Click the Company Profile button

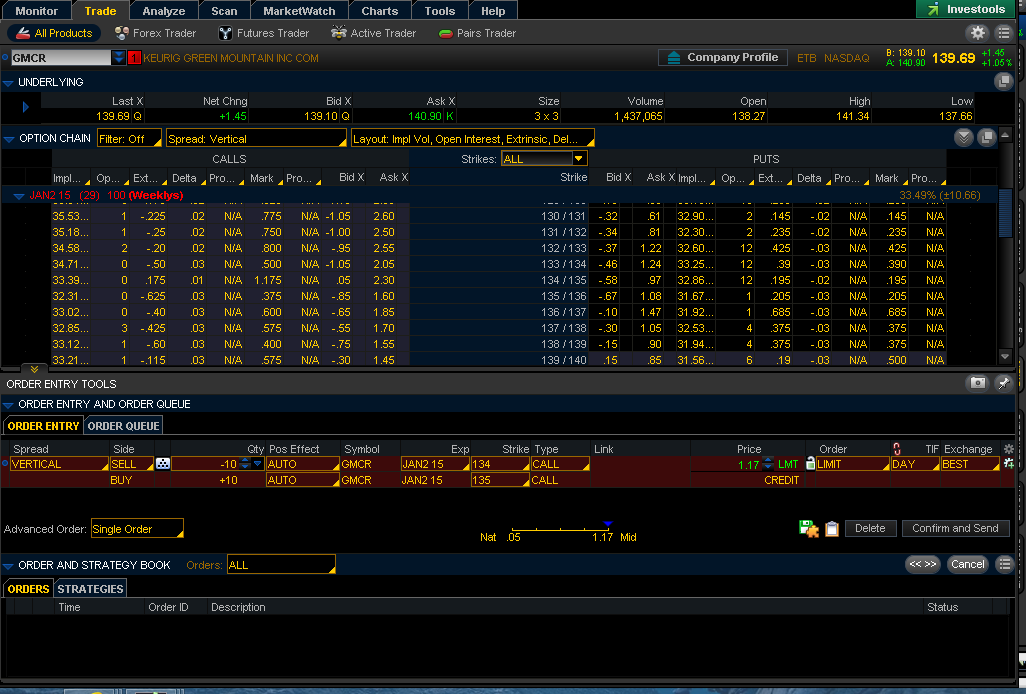click(722, 57)
